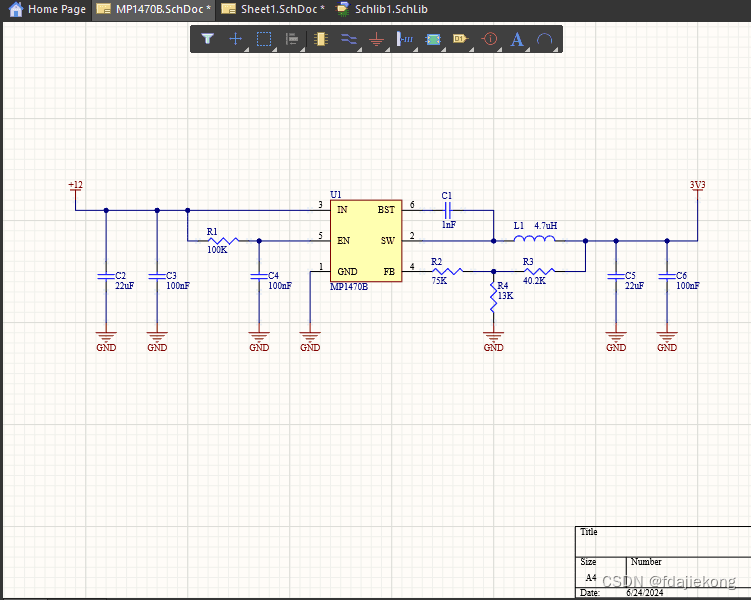The width and height of the screenshot is (751, 600).
Task: Select resistor R2 symbol
Action: pyautogui.click(x=447, y=272)
